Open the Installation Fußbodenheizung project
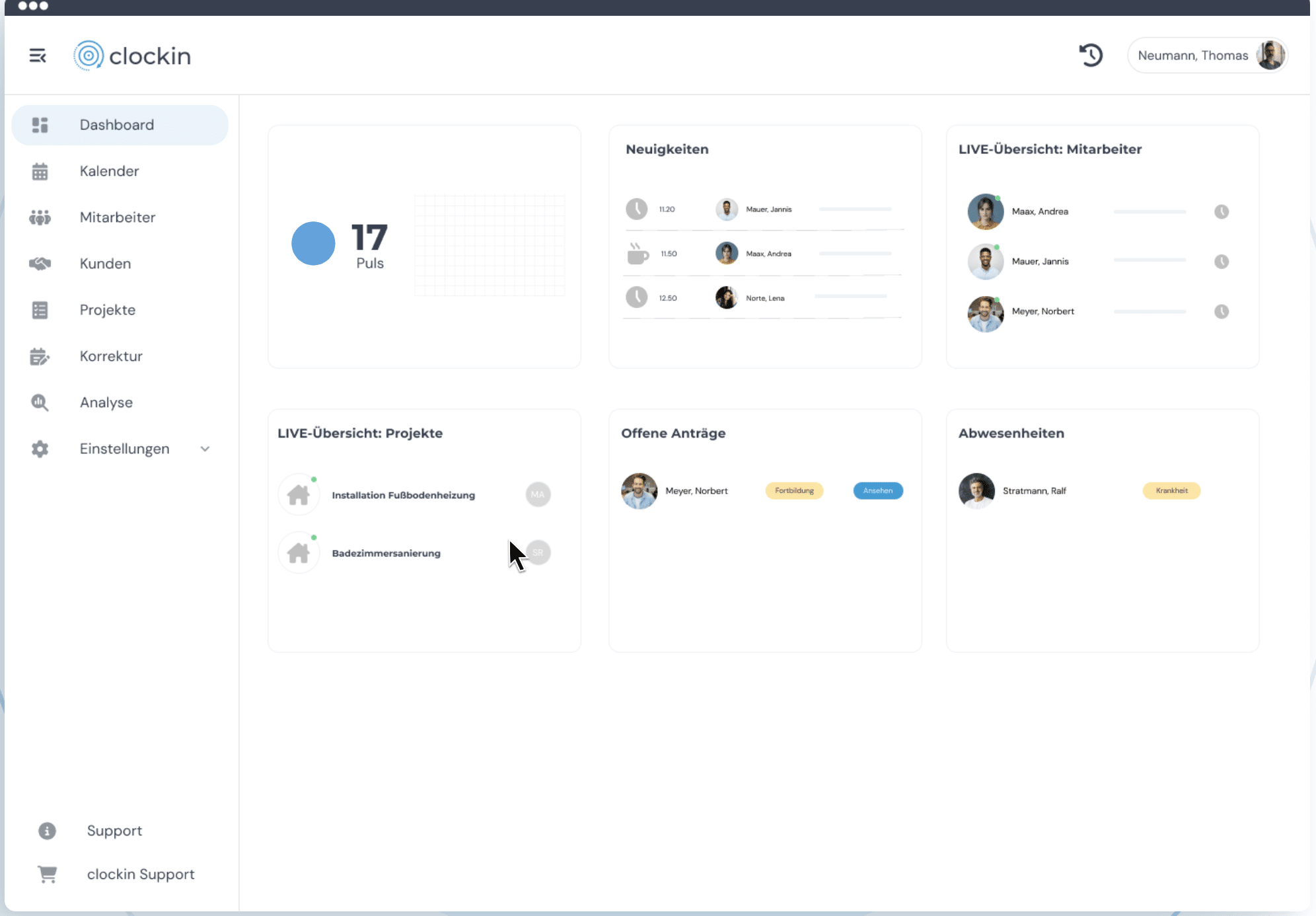1316x916 pixels. coord(403,495)
